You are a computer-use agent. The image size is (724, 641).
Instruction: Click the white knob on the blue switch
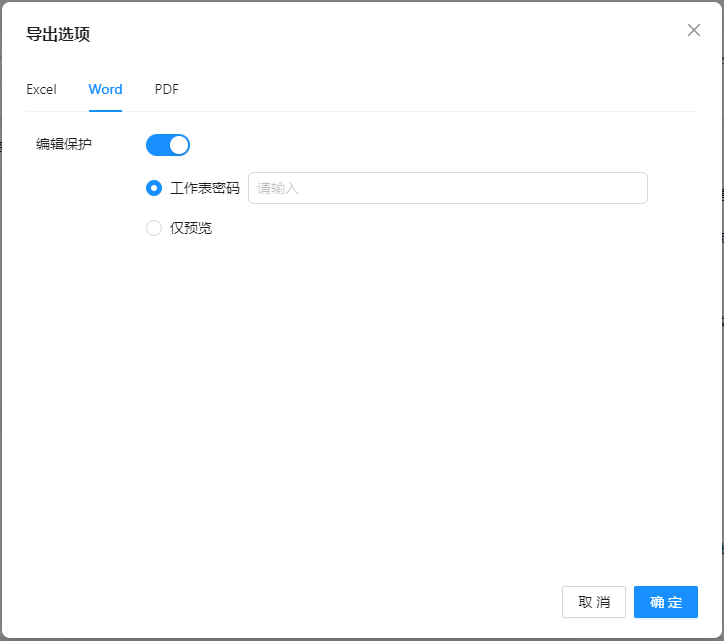[x=179, y=145]
